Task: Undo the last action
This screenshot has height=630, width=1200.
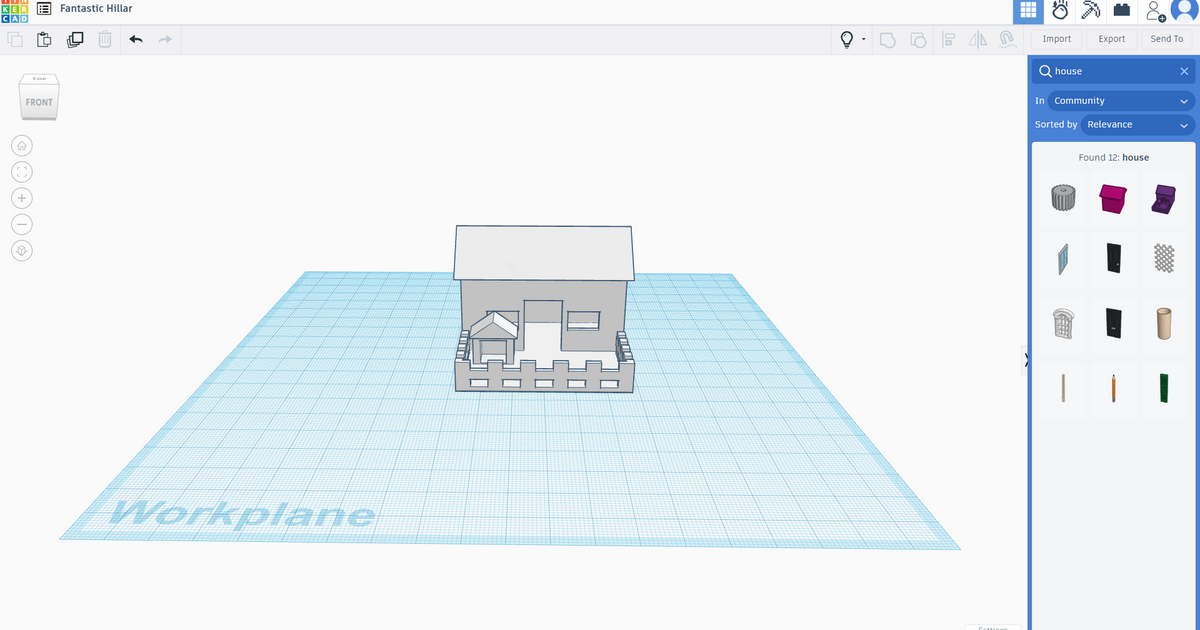Action: click(136, 39)
